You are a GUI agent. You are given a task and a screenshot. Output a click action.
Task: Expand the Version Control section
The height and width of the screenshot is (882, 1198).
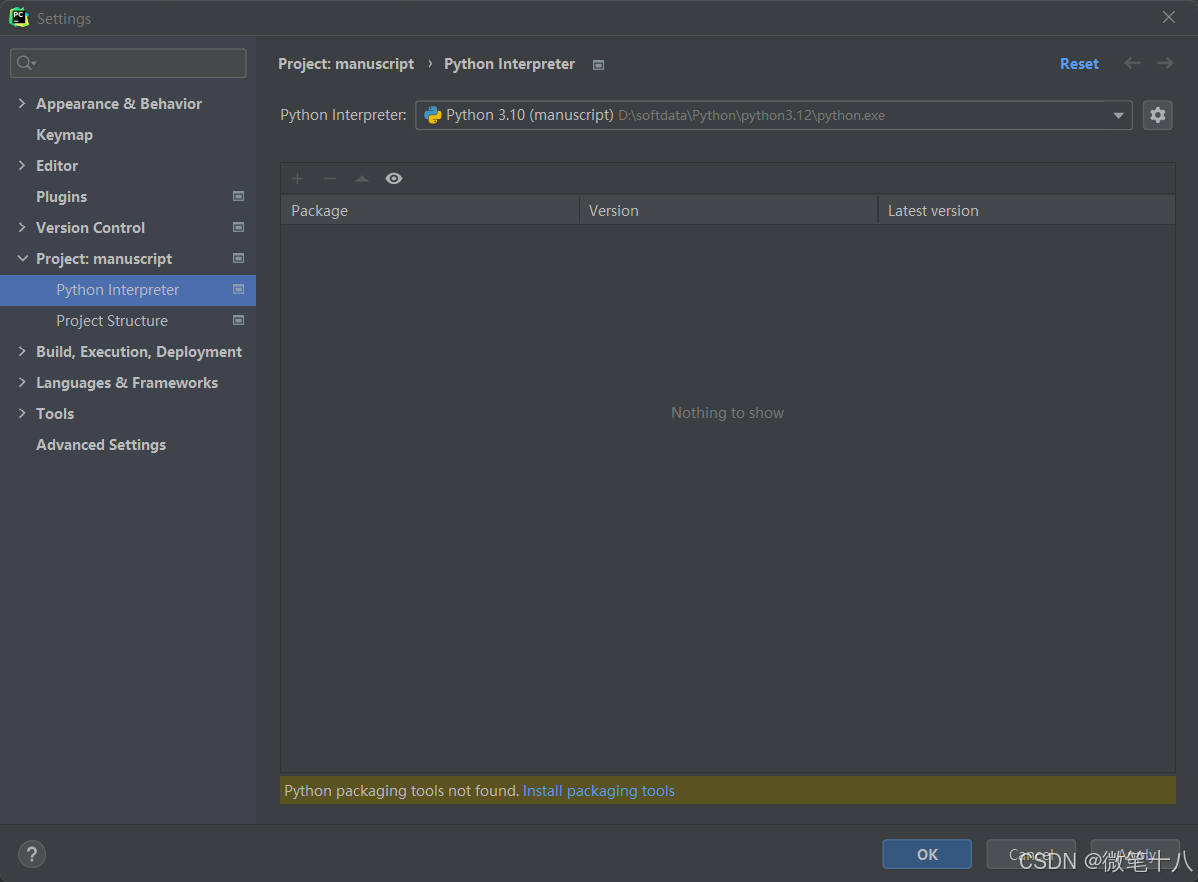click(22, 227)
